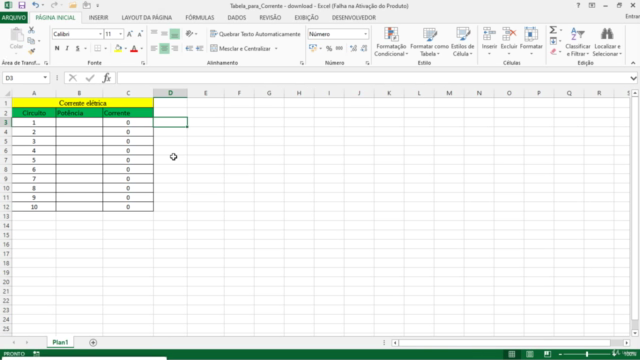Apply the yellow fill color
The width and height of the screenshot is (640, 360).
tap(118, 49)
